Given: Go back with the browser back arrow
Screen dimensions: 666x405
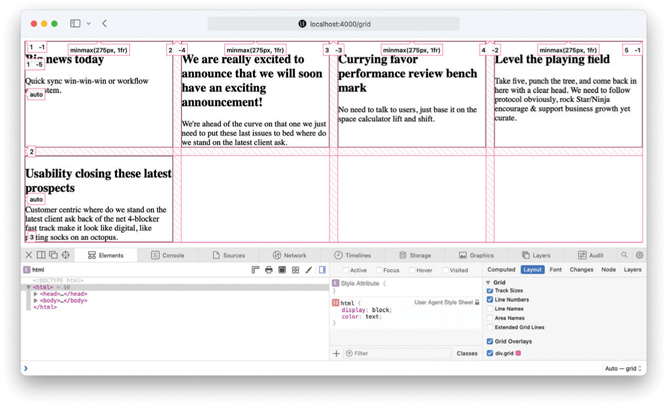Looking at the screenshot, I should [104, 23].
